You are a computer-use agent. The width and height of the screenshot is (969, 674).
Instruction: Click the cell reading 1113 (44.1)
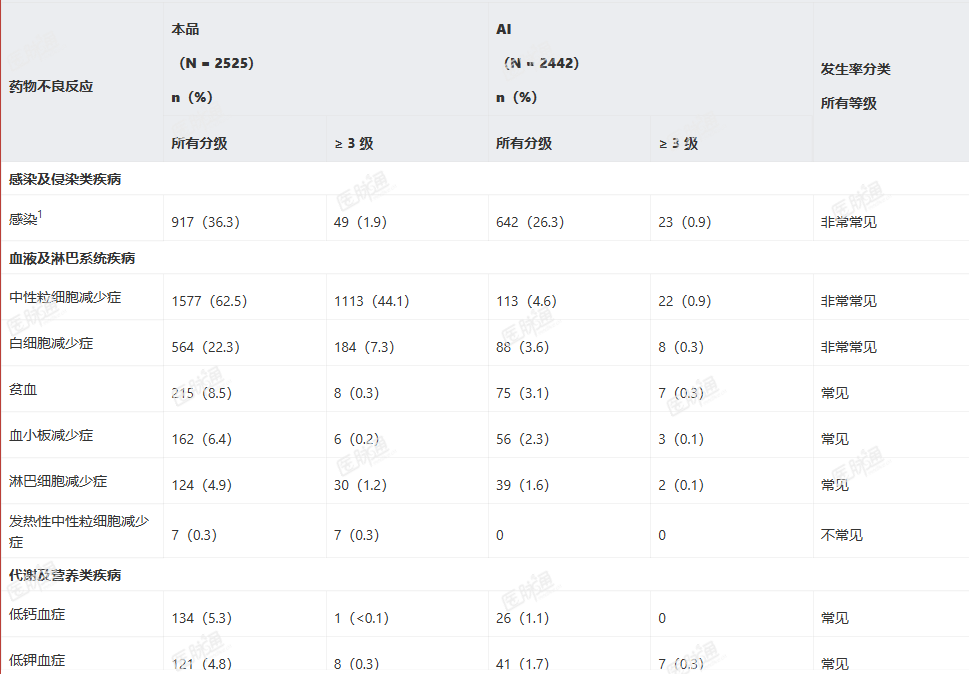371,301
